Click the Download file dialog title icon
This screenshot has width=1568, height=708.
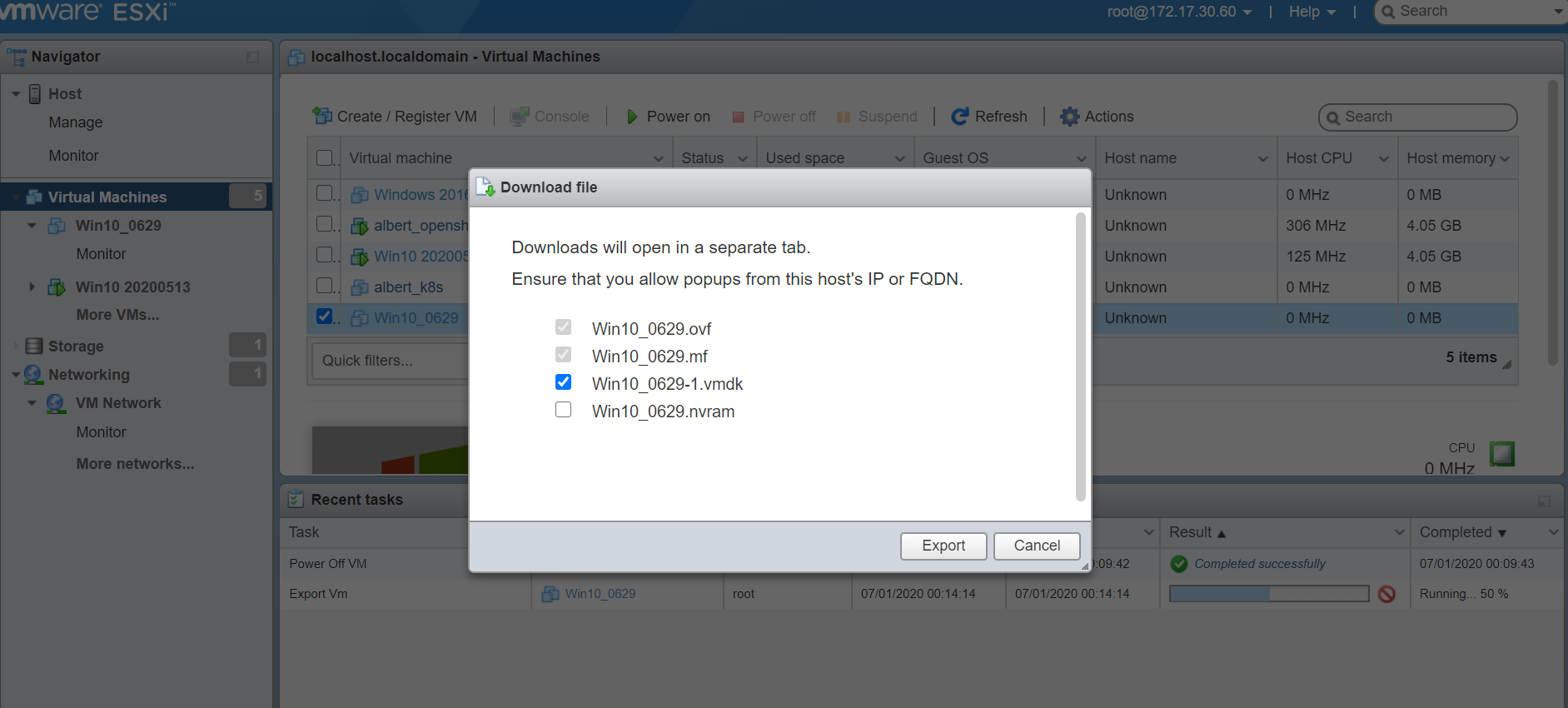click(x=485, y=187)
